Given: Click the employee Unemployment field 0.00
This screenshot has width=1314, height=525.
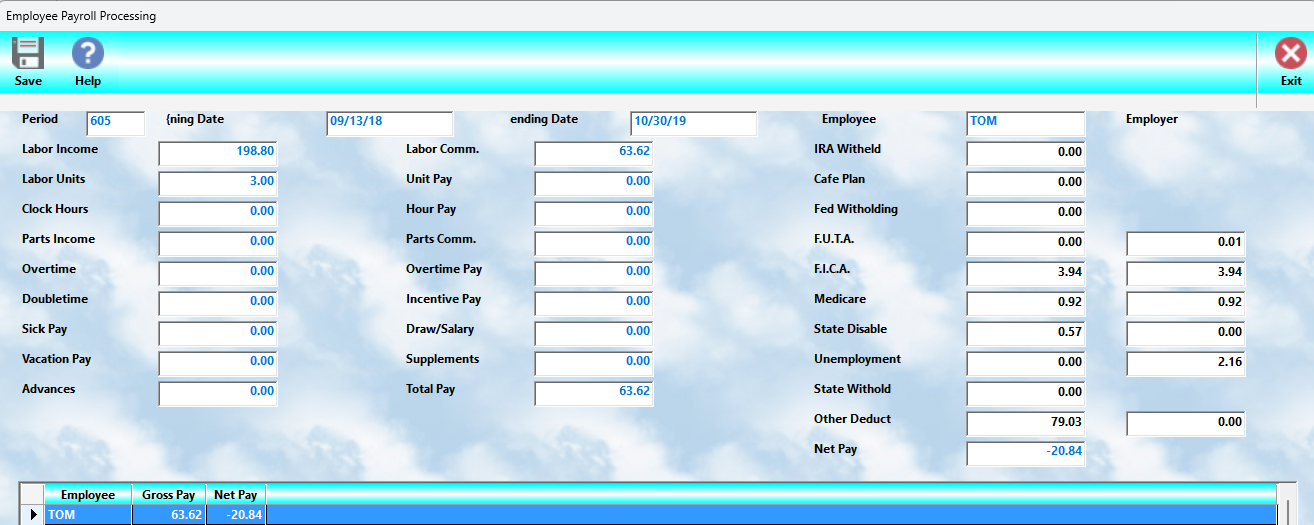Looking at the screenshot, I should tap(1026, 364).
